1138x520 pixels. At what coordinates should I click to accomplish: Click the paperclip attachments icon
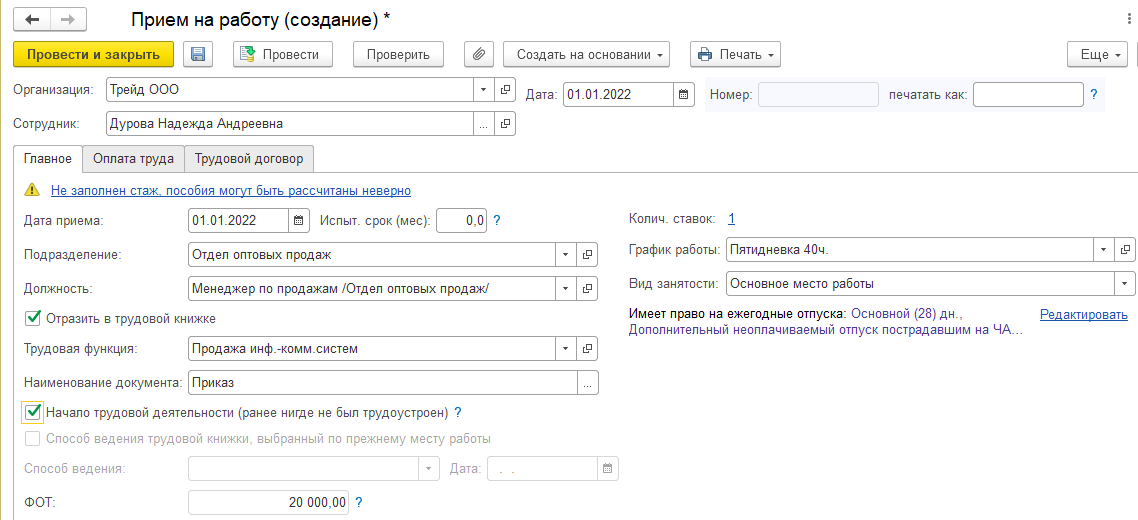[479, 55]
